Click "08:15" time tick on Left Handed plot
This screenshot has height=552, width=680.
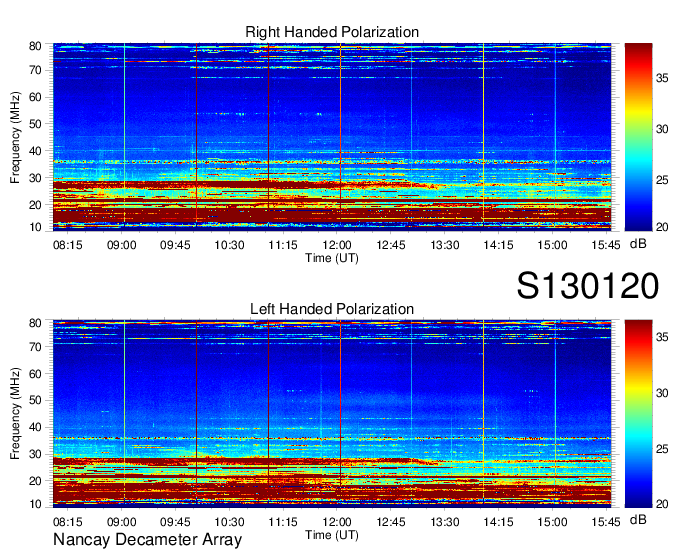tap(68, 522)
